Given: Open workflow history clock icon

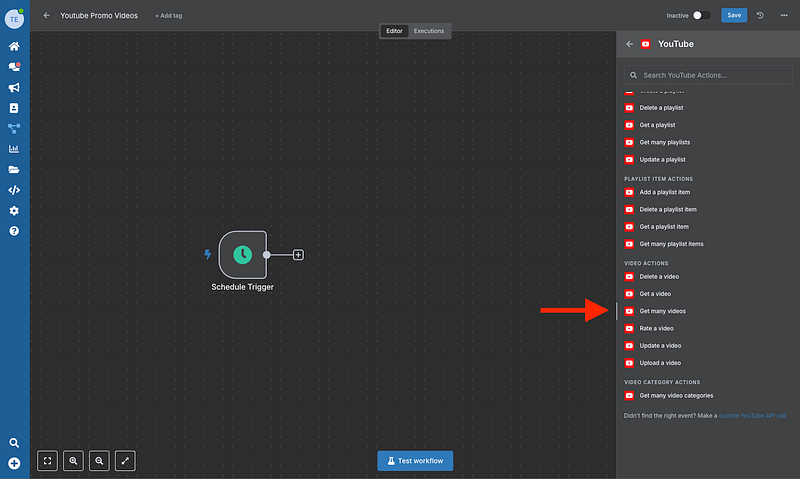Looking at the screenshot, I should tap(761, 15).
